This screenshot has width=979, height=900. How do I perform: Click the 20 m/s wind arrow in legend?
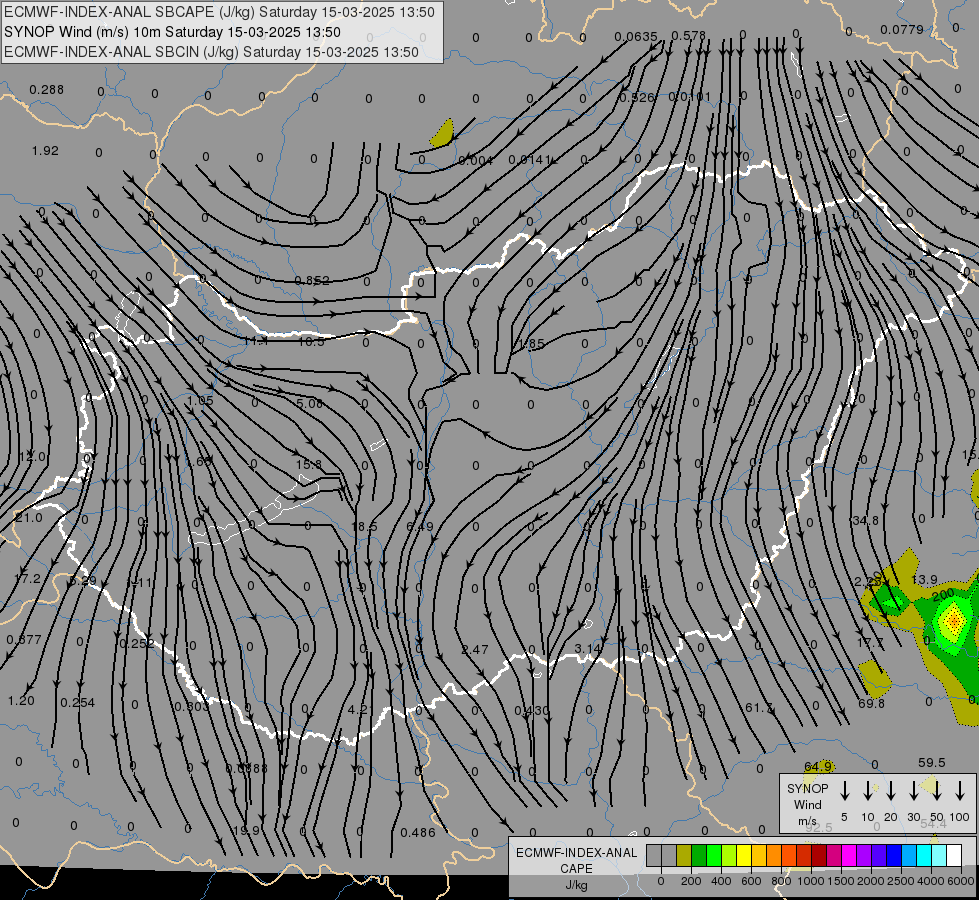coord(891,791)
